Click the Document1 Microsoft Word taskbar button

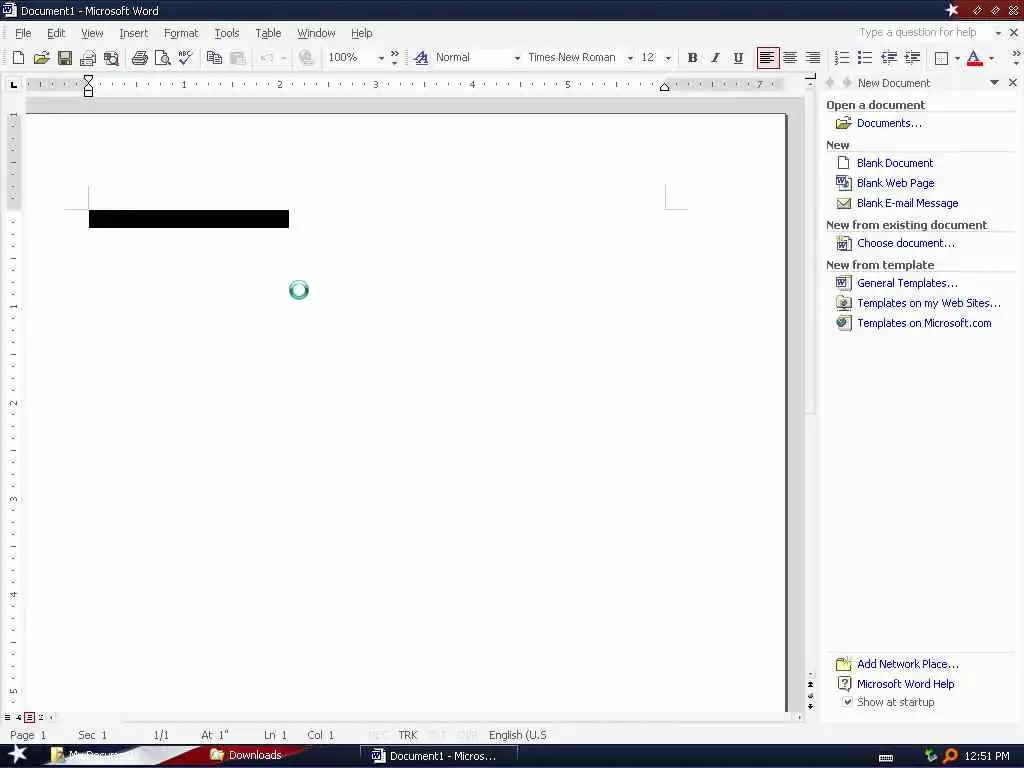(438, 756)
